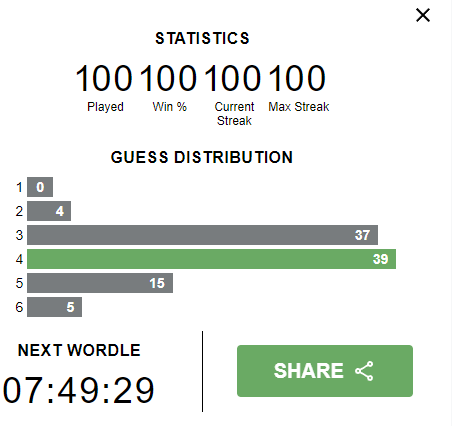Viewport: 452px width, 426px height.
Task: Select the guess 2 bar showing 4
Action: tap(49, 211)
